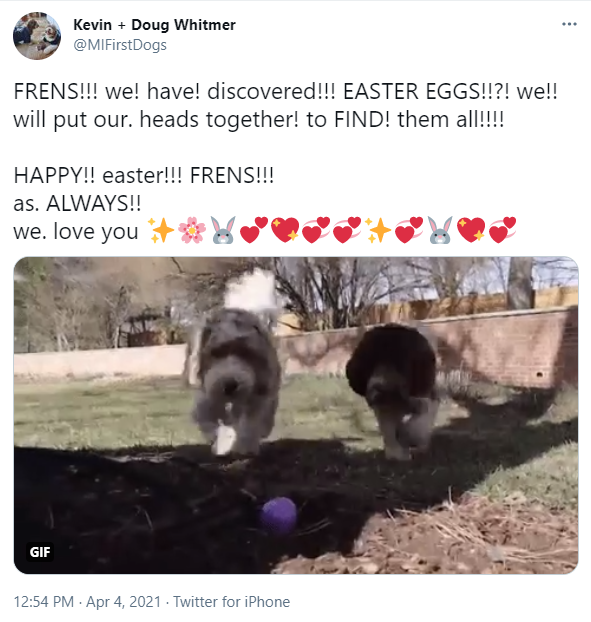Click the first sparkles emoji after "love you"
This screenshot has width=591, height=622.
[161, 230]
